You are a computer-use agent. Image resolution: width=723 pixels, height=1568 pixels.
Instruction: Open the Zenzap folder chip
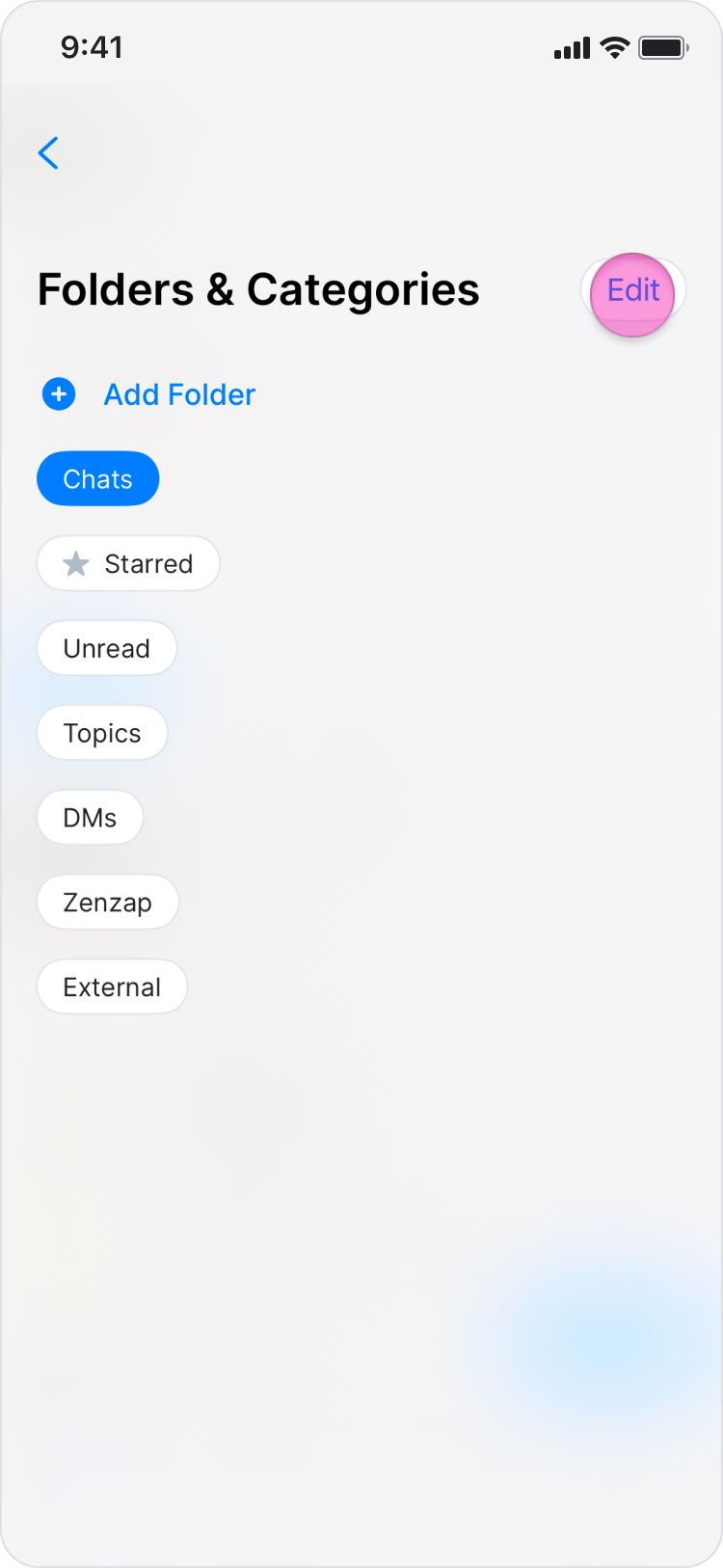coord(107,903)
